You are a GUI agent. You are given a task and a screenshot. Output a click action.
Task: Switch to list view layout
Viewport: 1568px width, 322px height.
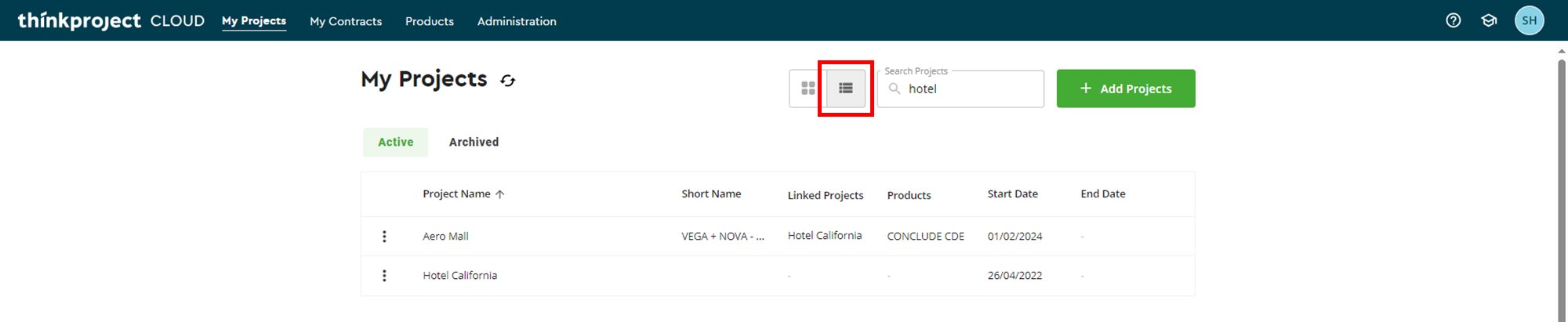(x=846, y=89)
